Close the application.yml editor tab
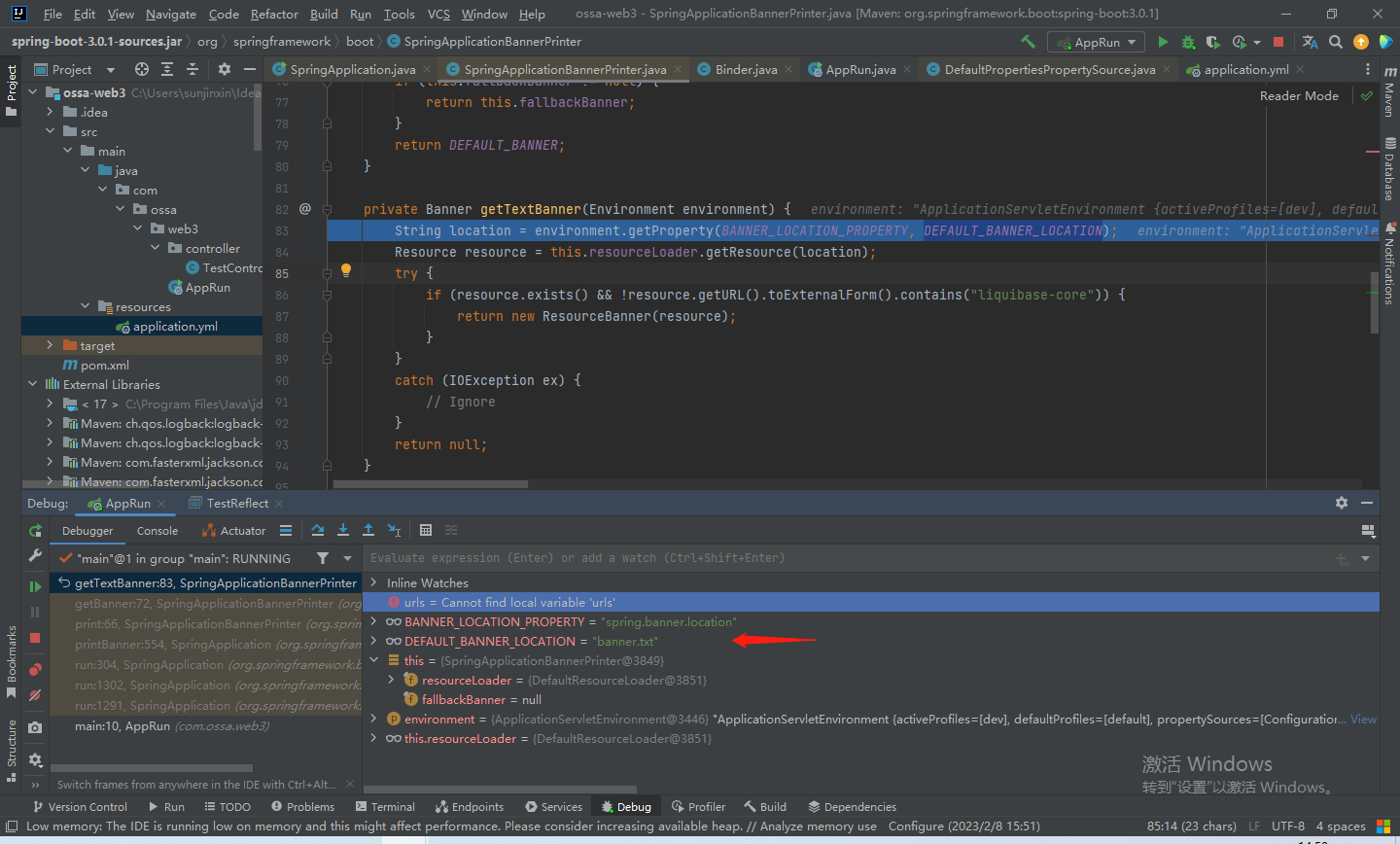 (x=1300, y=69)
